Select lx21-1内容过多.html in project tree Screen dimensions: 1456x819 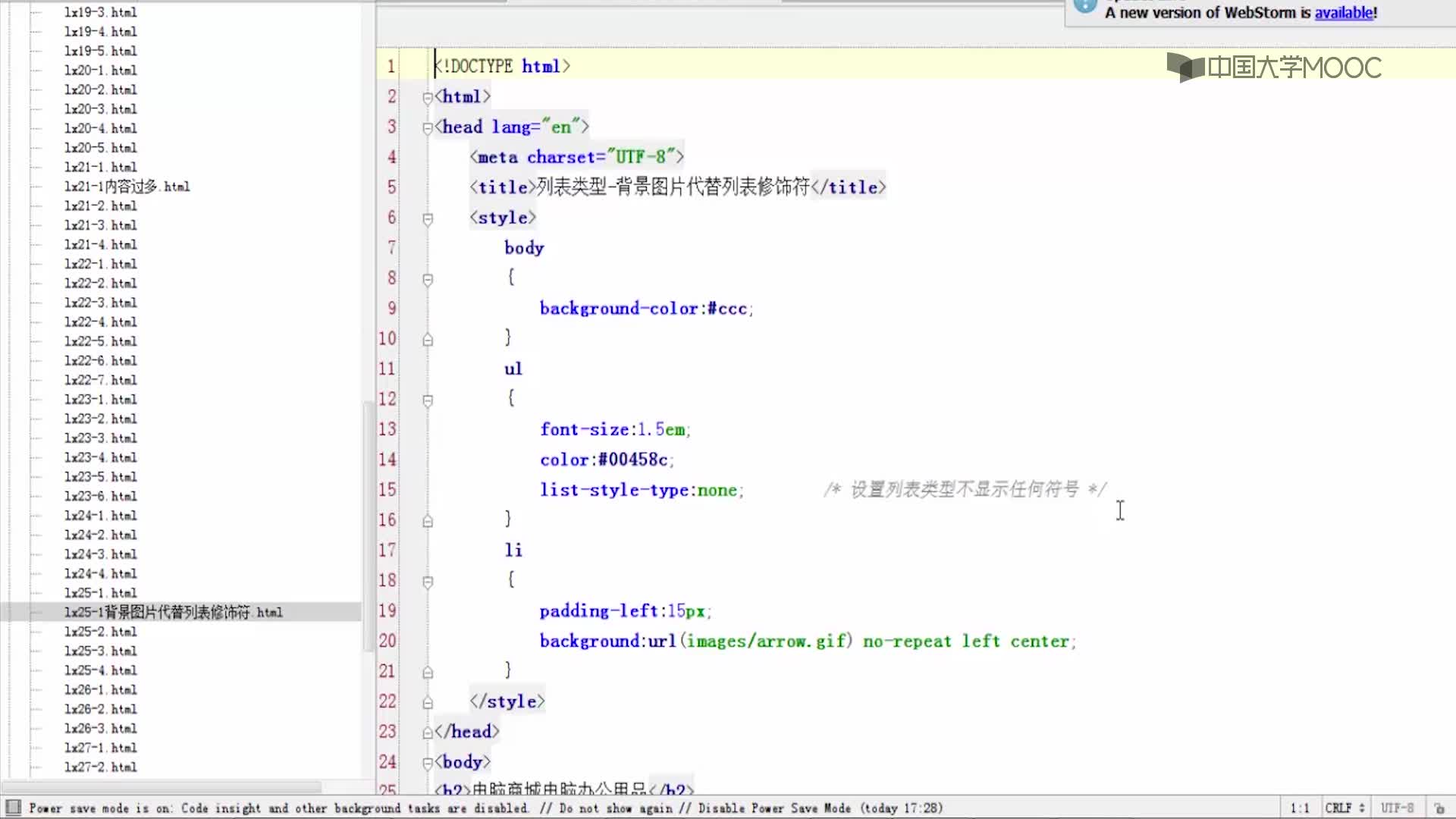127,187
